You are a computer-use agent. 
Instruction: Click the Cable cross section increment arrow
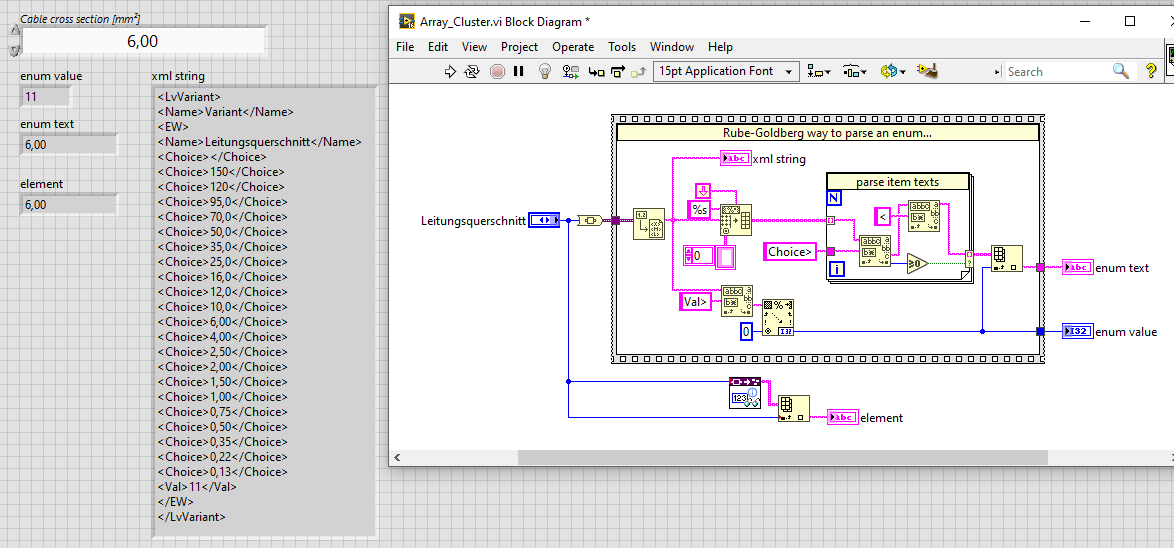(x=14, y=31)
